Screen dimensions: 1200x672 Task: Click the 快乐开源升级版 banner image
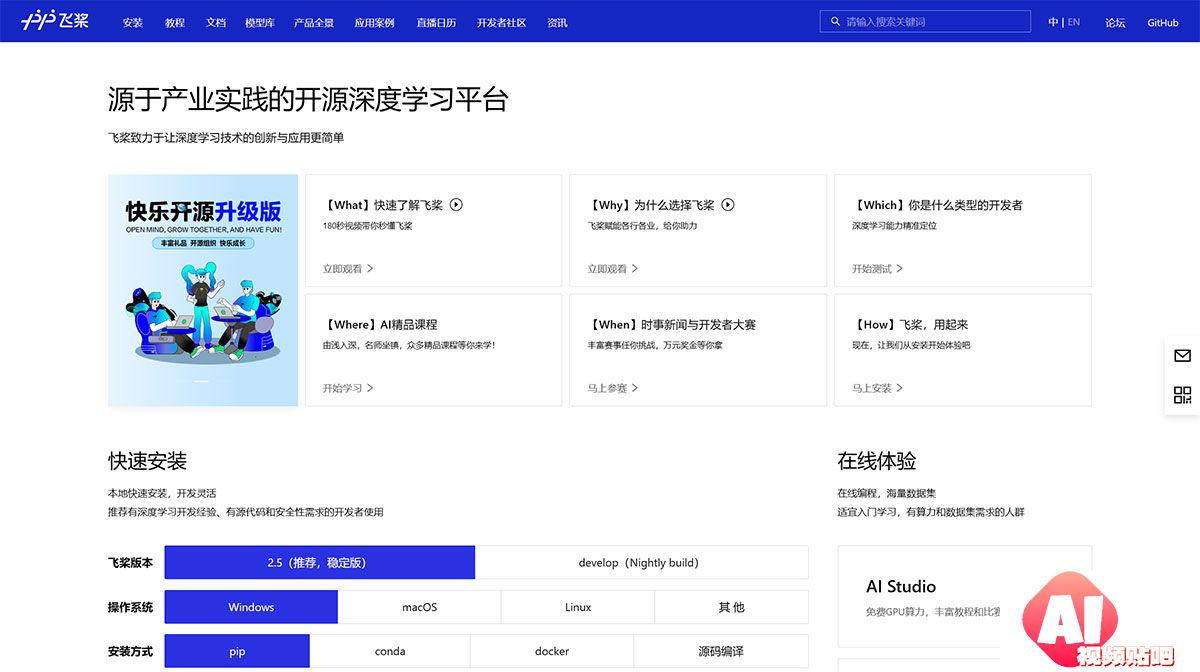point(203,290)
